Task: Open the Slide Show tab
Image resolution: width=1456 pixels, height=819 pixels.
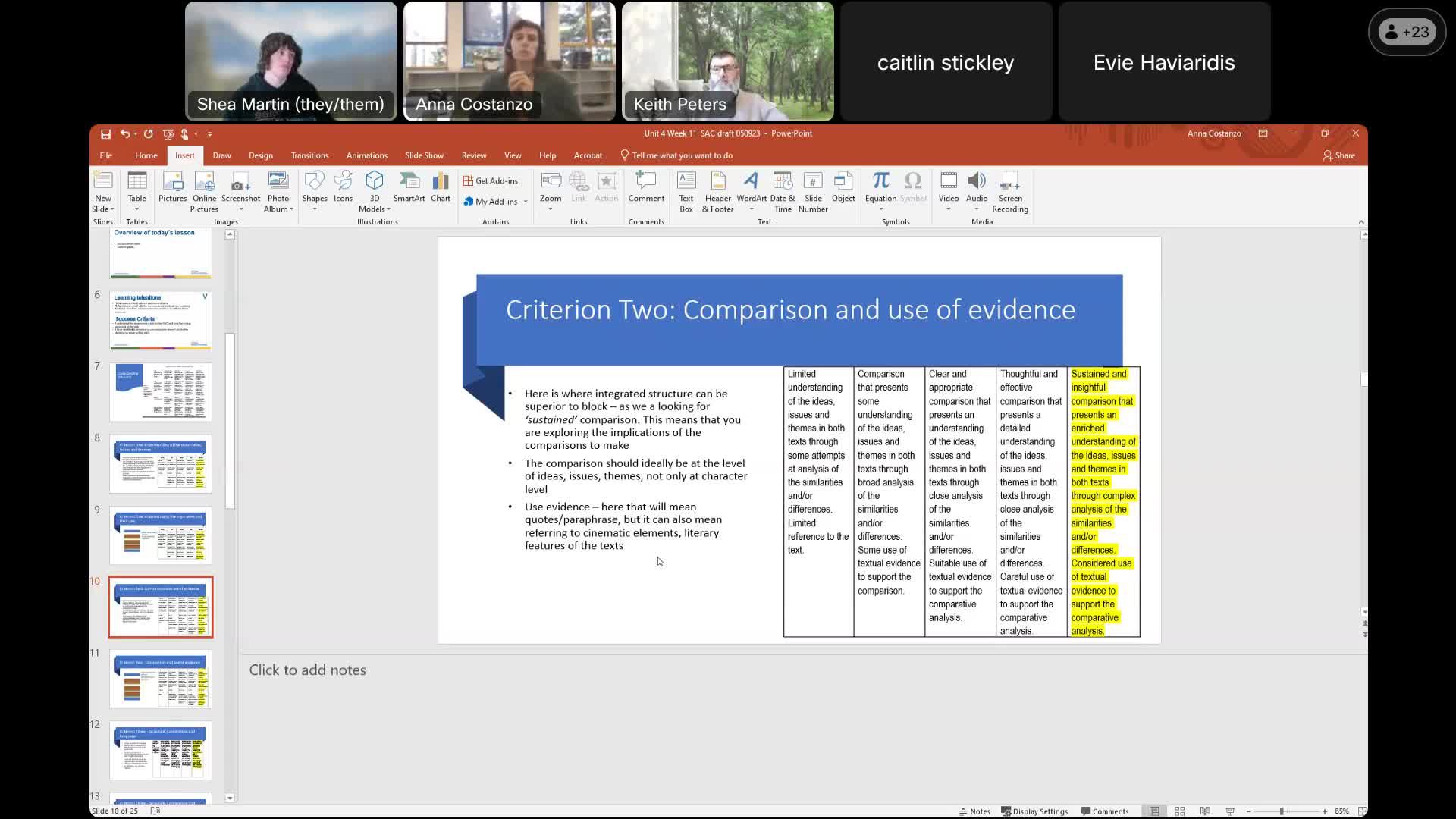Action: pyautogui.click(x=424, y=155)
